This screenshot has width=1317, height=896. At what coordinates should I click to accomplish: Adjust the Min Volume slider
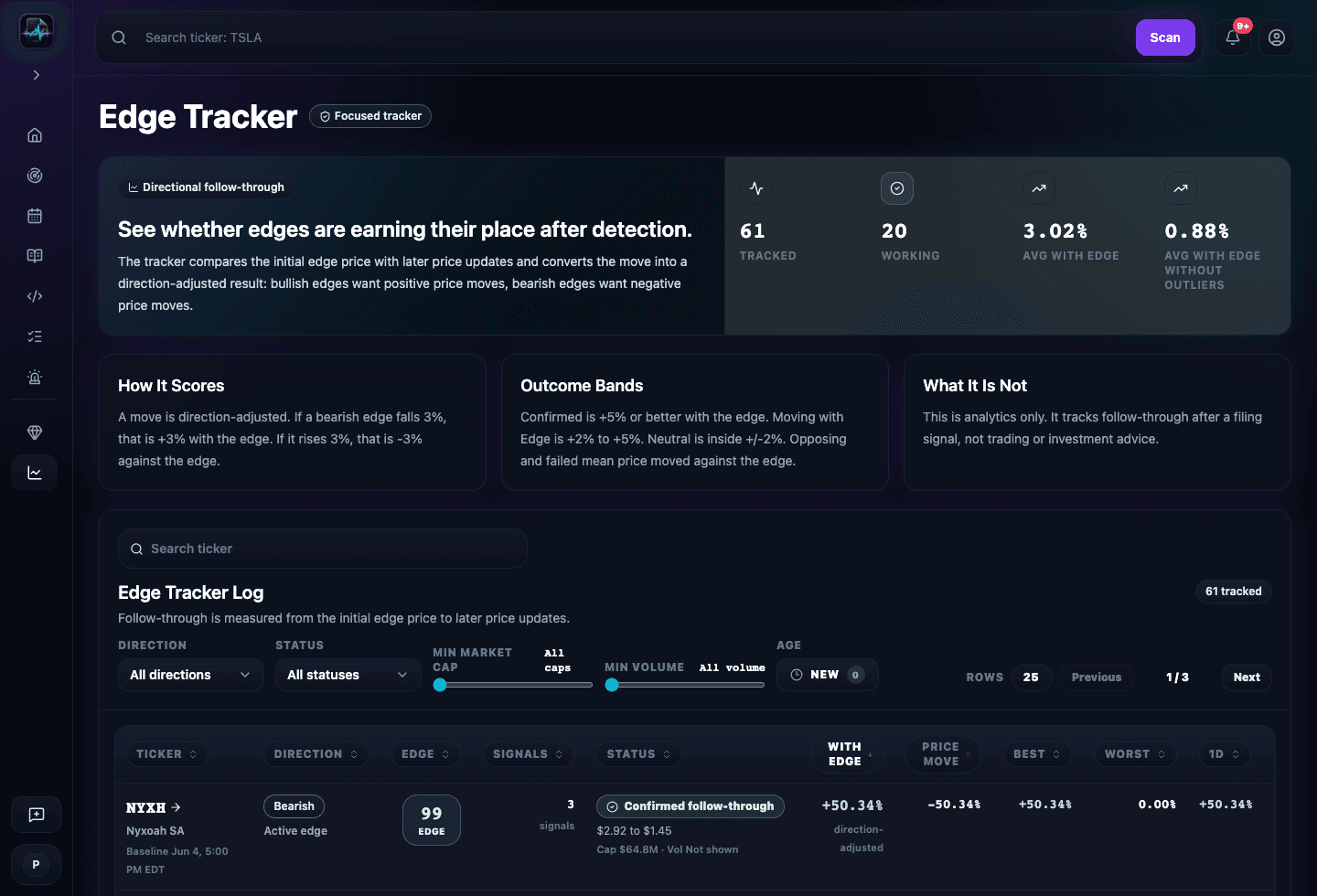(684, 685)
